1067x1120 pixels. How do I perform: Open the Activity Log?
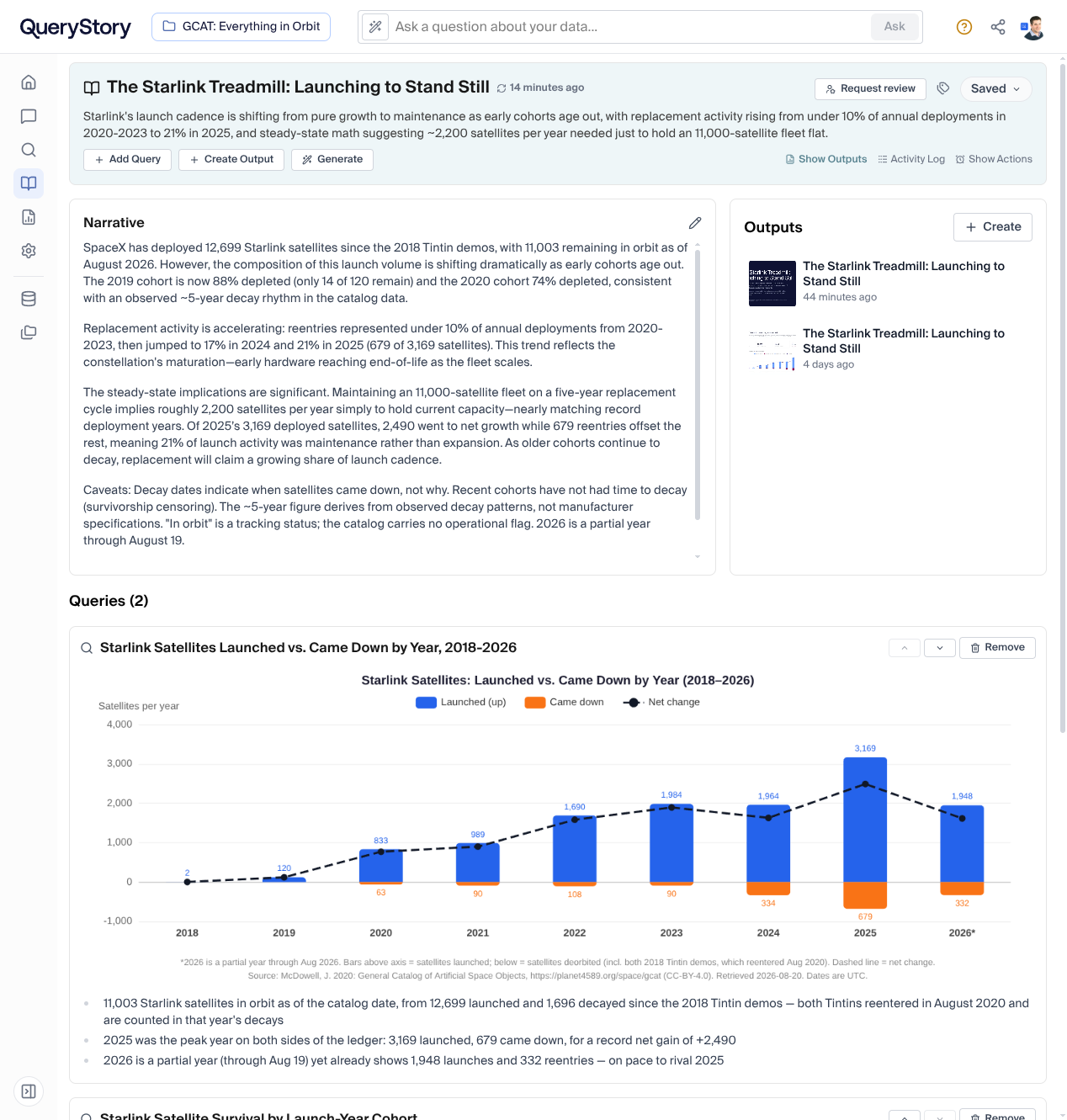(911, 159)
